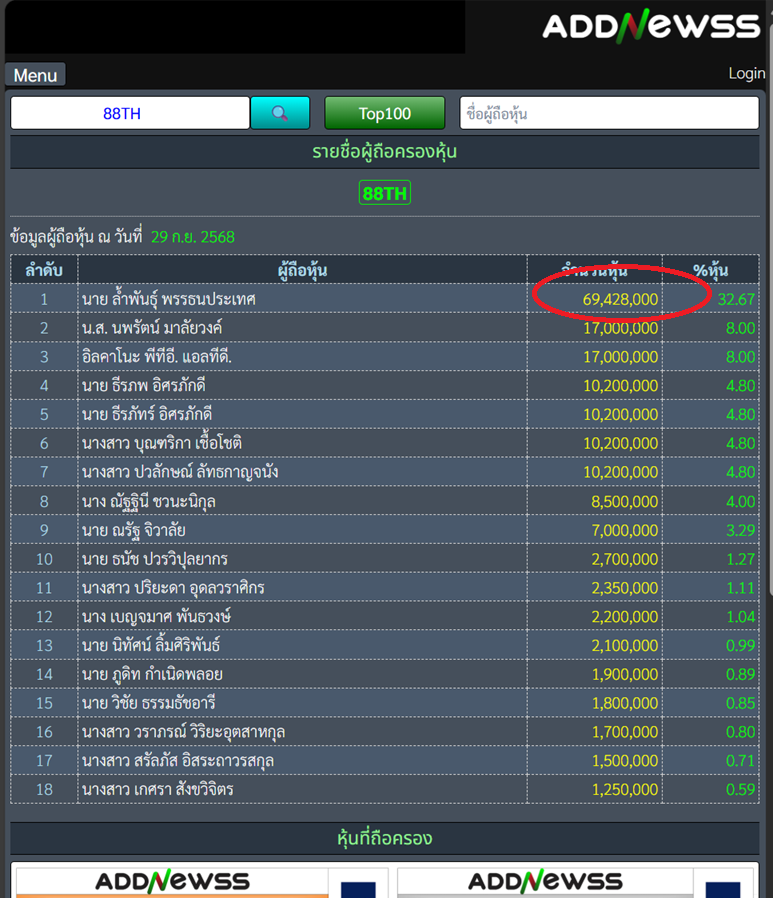Screen dimensions: 773x898
Task: Click the หุ้นที่ถือครอง section header
Action: click(385, 838)
